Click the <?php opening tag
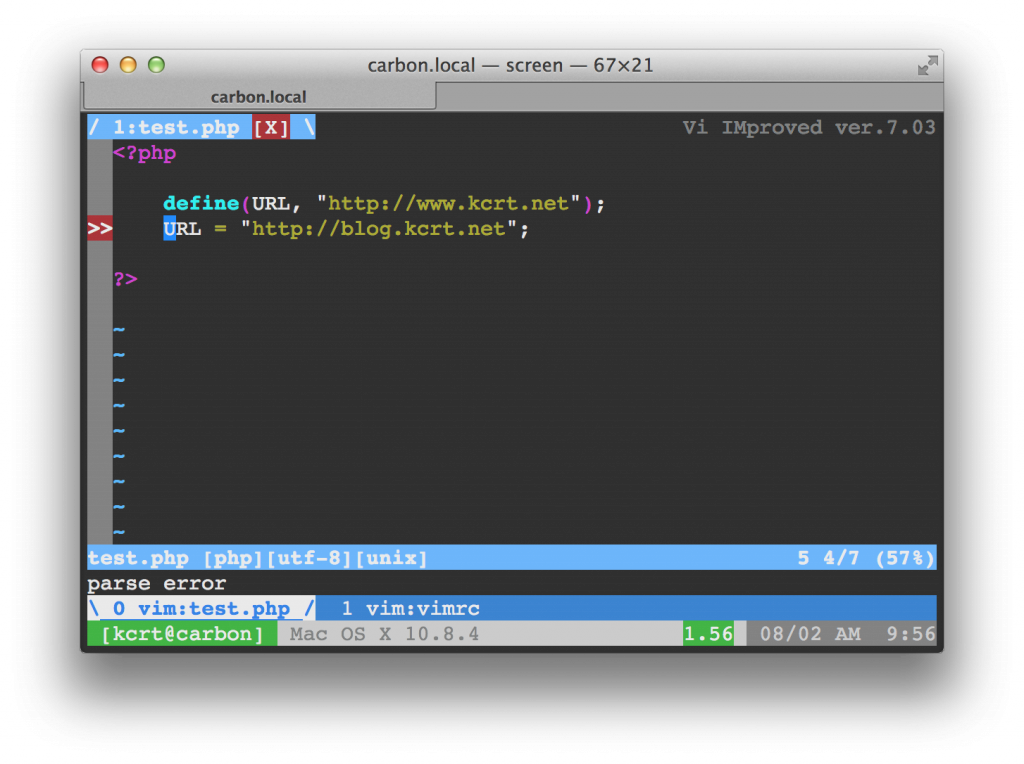This screenshot has height=764, width=1024. (145, 153)
